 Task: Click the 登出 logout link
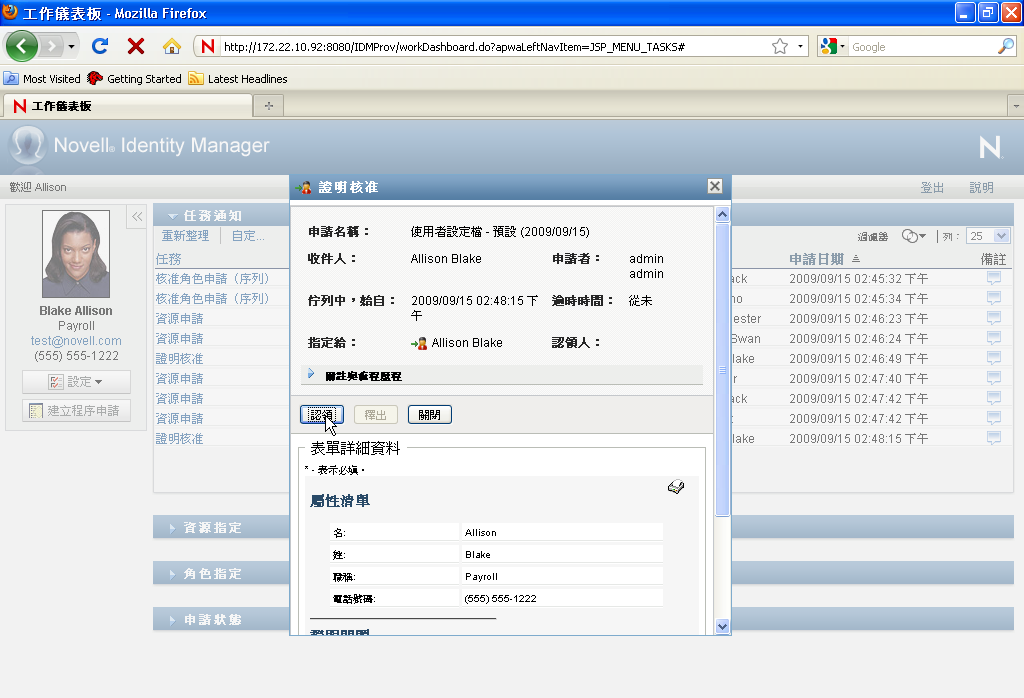tap(932, 188)
